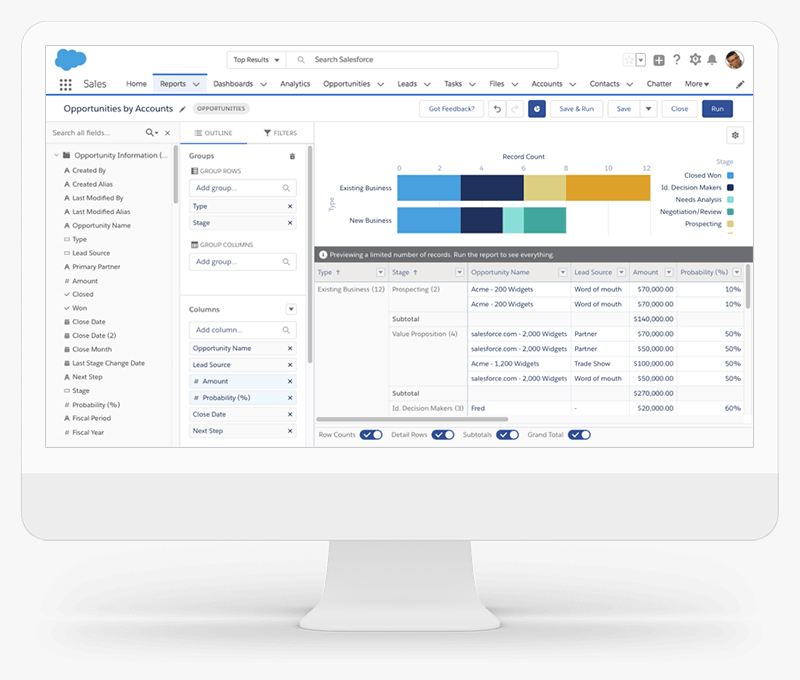Open Lead Source column header dropdown

tap(621, 272)
